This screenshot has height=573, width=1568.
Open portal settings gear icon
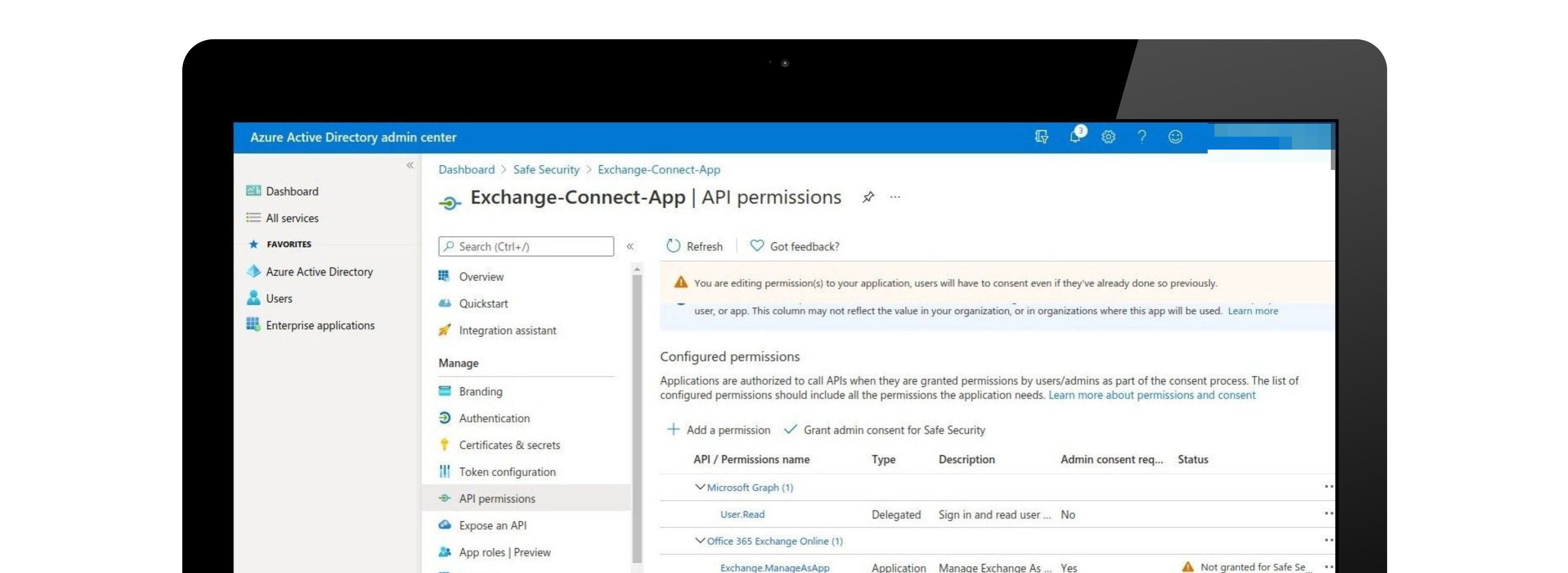pyautogui.click(x=1108, y=137)
